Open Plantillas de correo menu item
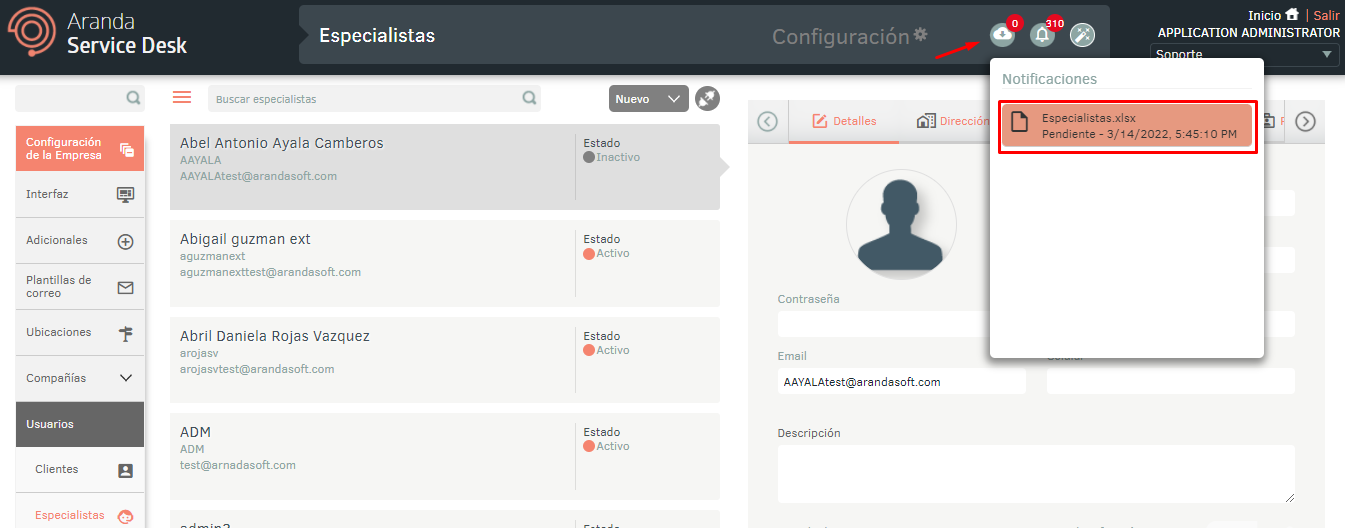 80,287
